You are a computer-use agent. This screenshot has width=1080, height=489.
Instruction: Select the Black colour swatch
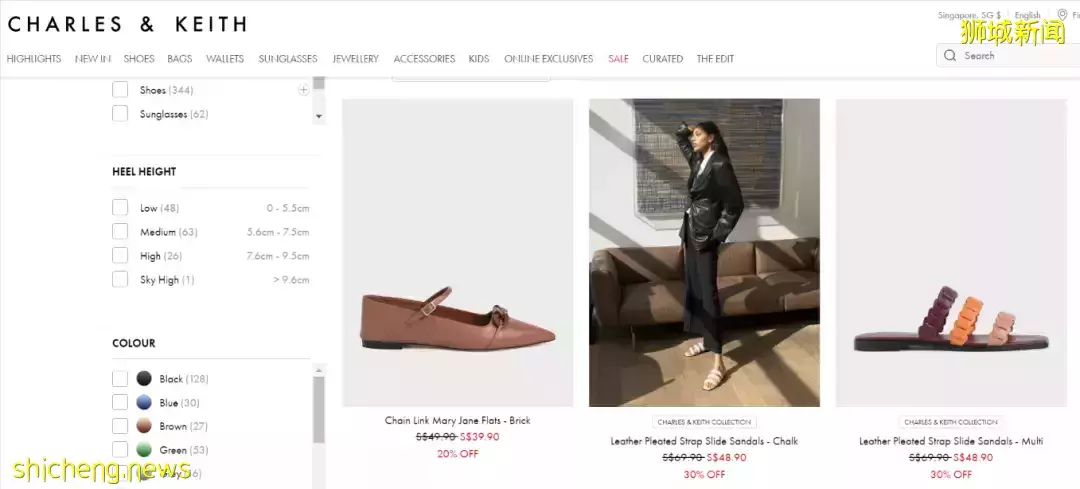click(x=144, y=379)
